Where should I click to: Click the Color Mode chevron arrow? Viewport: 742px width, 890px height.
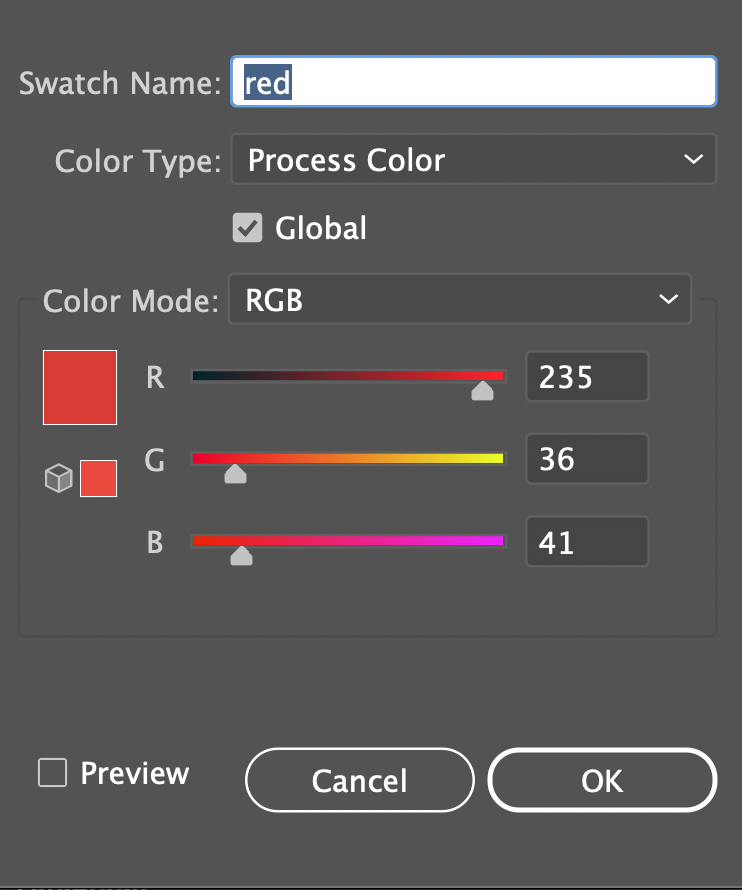668,298
